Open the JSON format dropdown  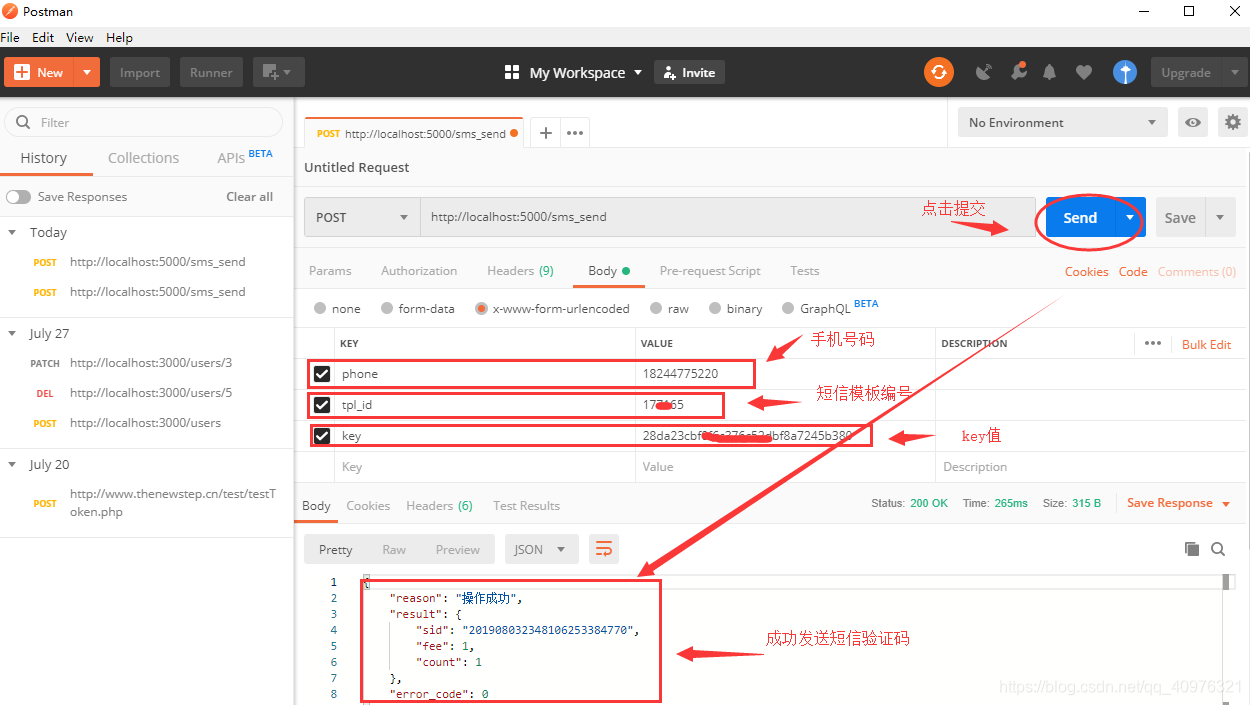tap(541, 549)
